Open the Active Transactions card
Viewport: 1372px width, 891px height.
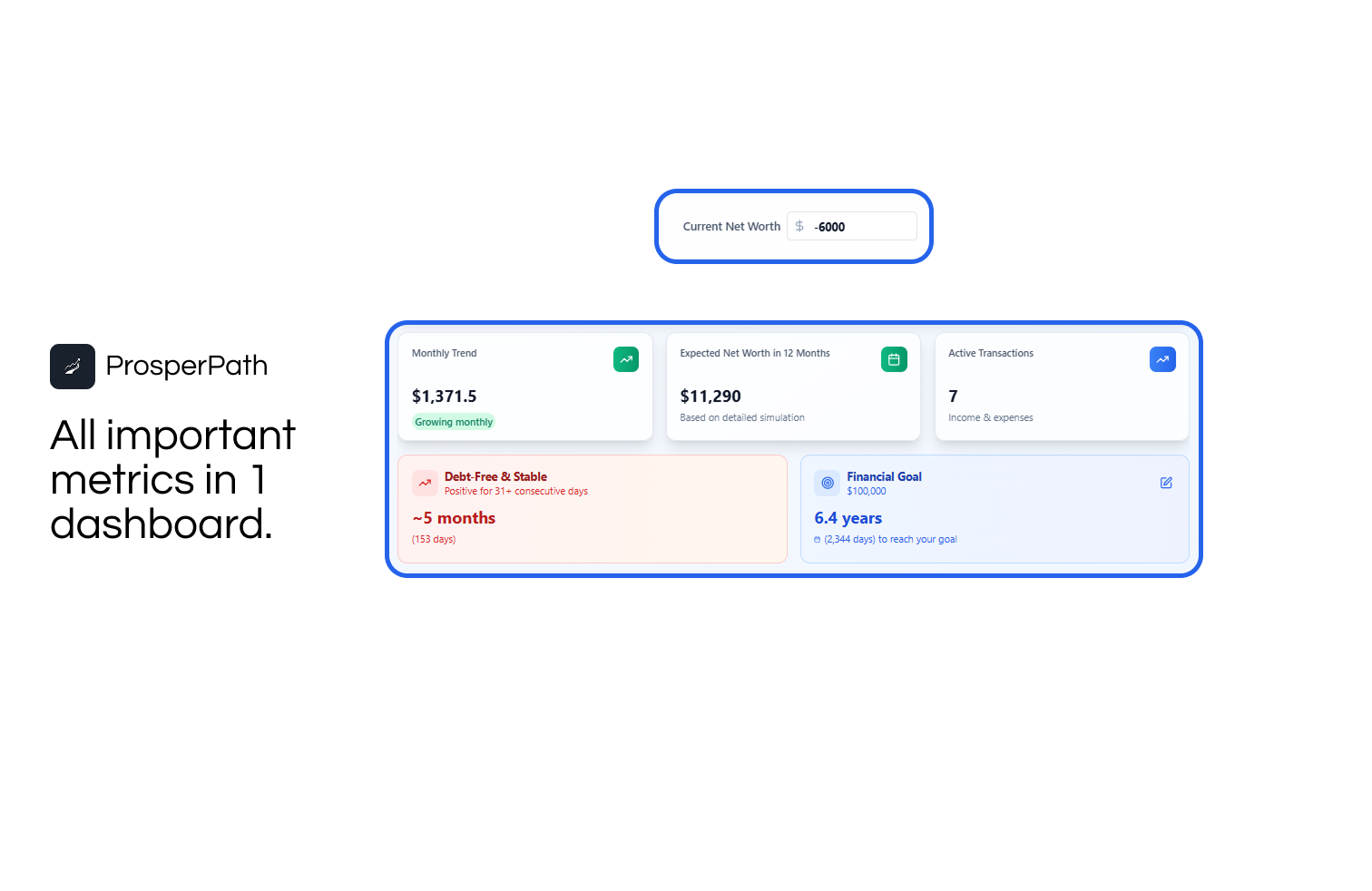[1062, 386]
